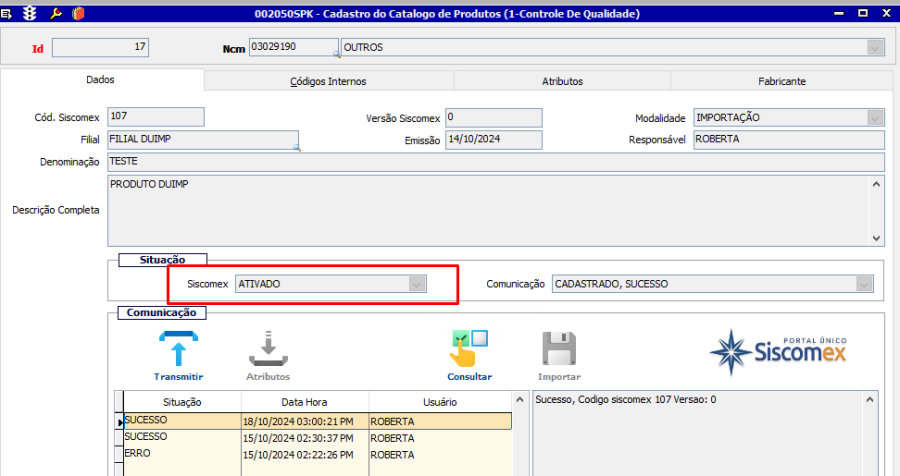
Task: Click the Consultar hand icon
Action: 470,349
